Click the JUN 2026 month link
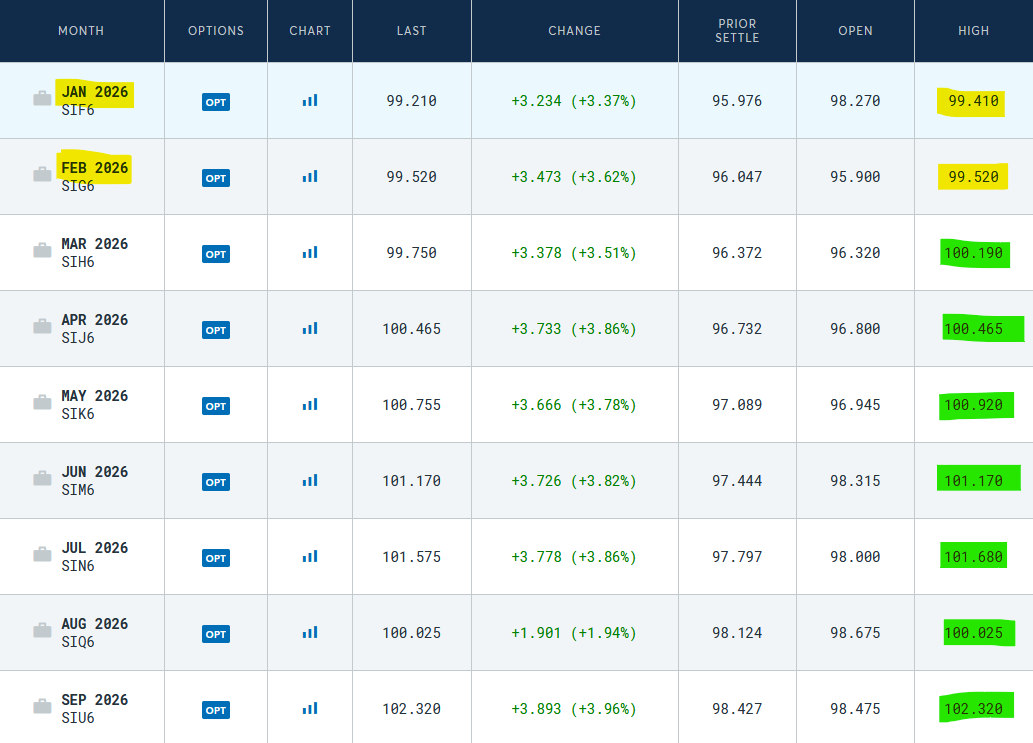The image size is (1033, 743). click(94, 472)
